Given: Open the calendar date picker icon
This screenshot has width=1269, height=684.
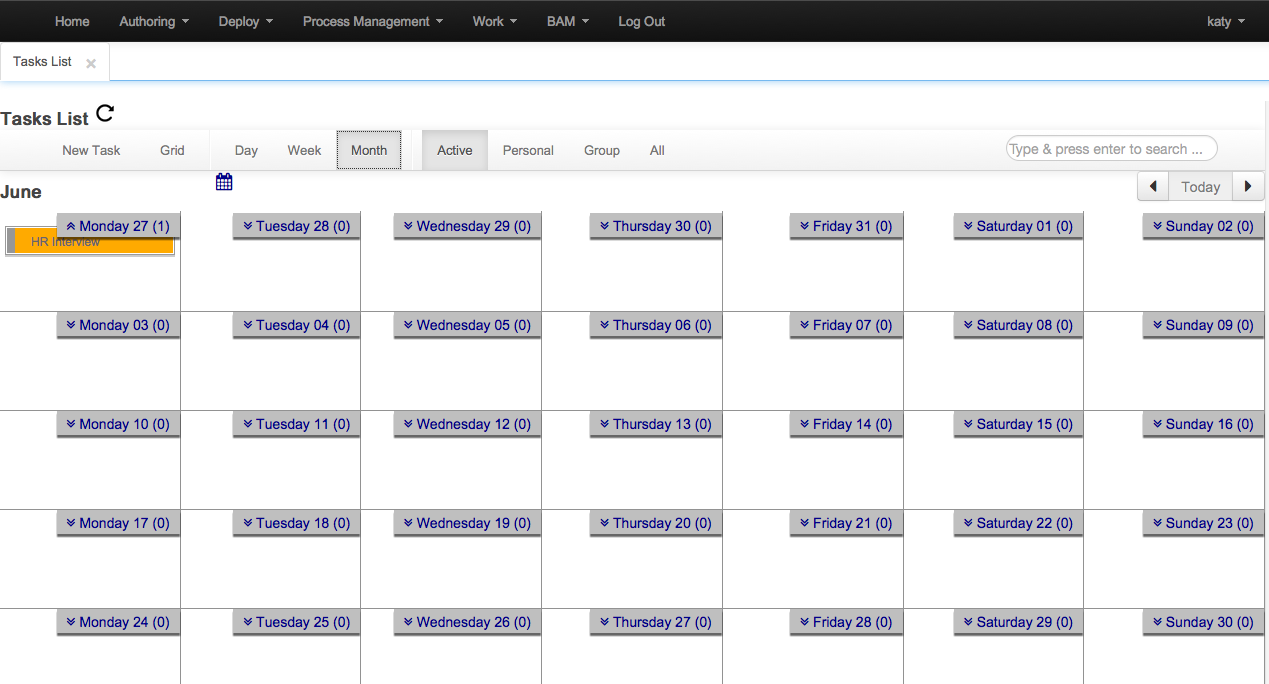Looking at the screenshot, I should pos(224,181).
